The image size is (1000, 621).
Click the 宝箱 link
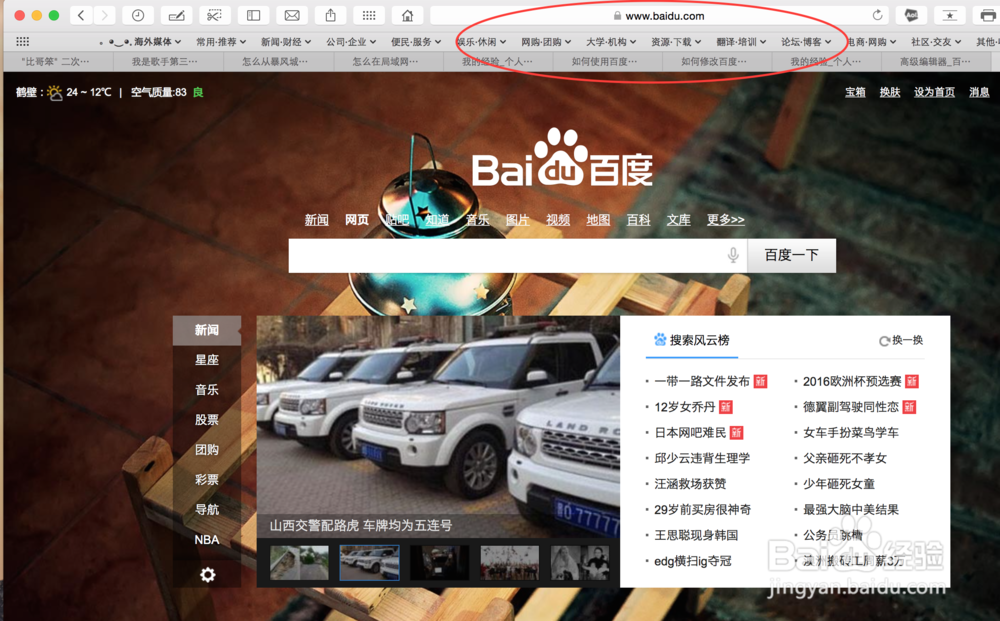click(x=855, y=92)
